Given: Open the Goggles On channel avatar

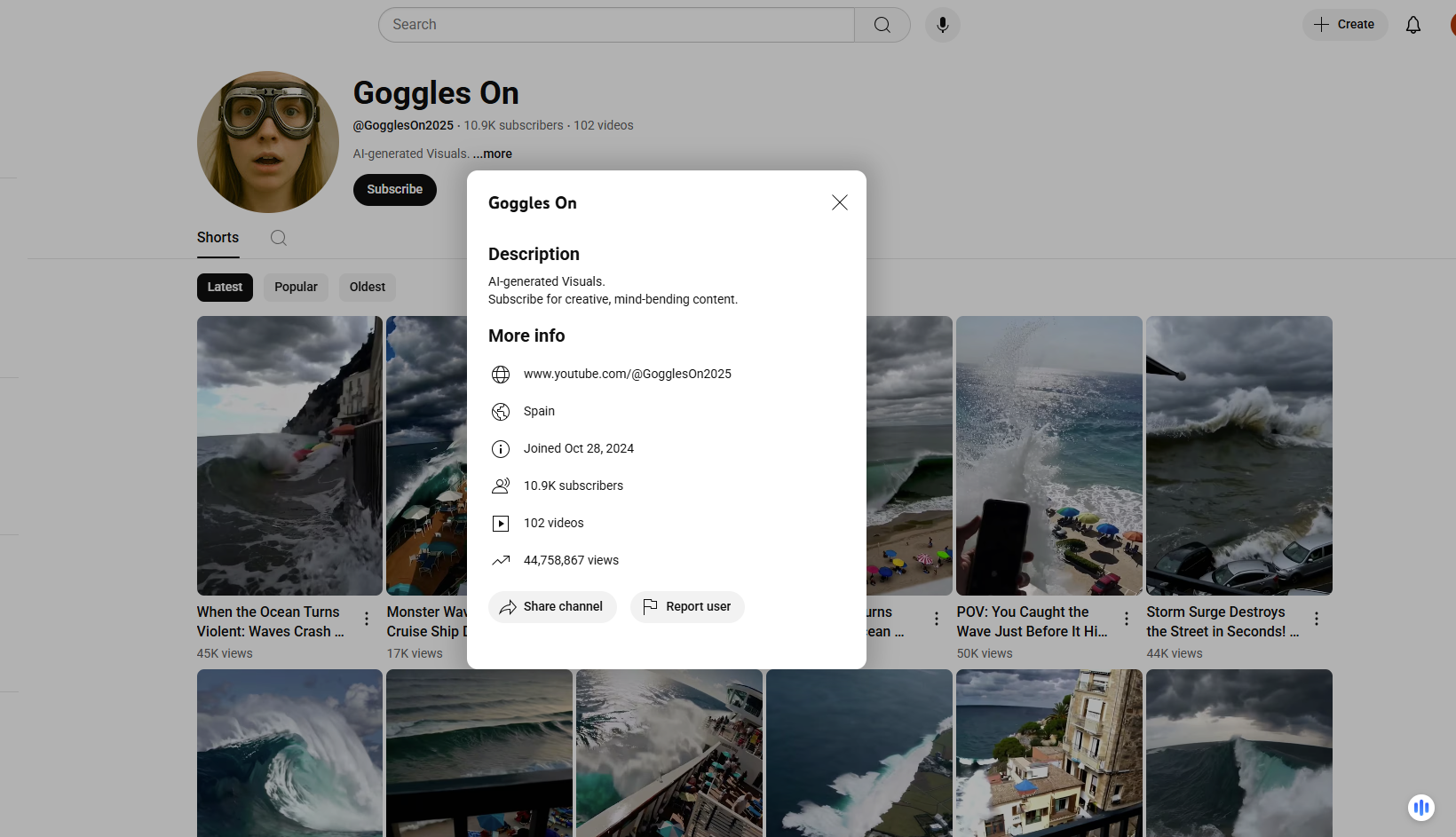Looking at the screenshot, I should pos(268,142).
